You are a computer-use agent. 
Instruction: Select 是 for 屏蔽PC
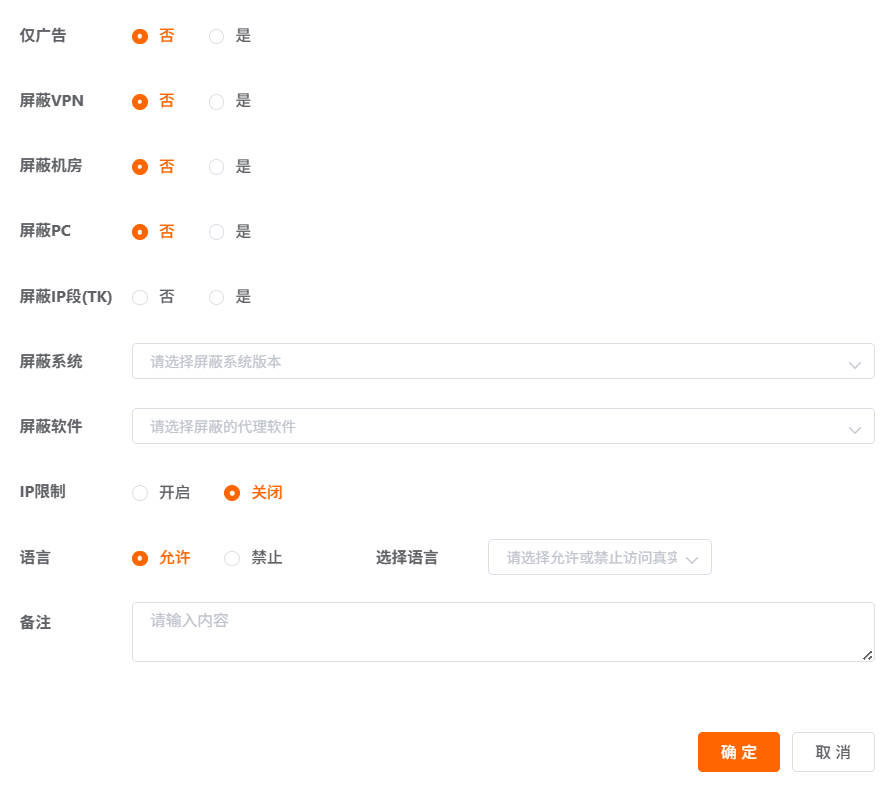pyautogui.click(x=216, y=232)
